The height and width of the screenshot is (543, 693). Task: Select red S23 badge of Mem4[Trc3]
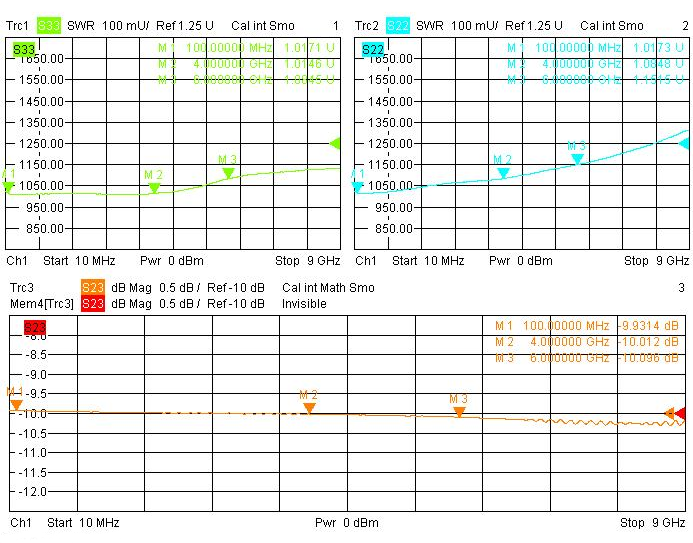point(93,303)
